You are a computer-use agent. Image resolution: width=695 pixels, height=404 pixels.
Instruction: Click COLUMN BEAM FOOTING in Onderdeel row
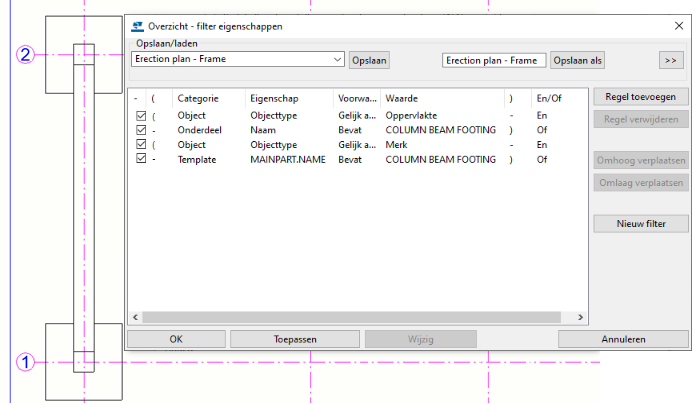(x=441, y=130)
